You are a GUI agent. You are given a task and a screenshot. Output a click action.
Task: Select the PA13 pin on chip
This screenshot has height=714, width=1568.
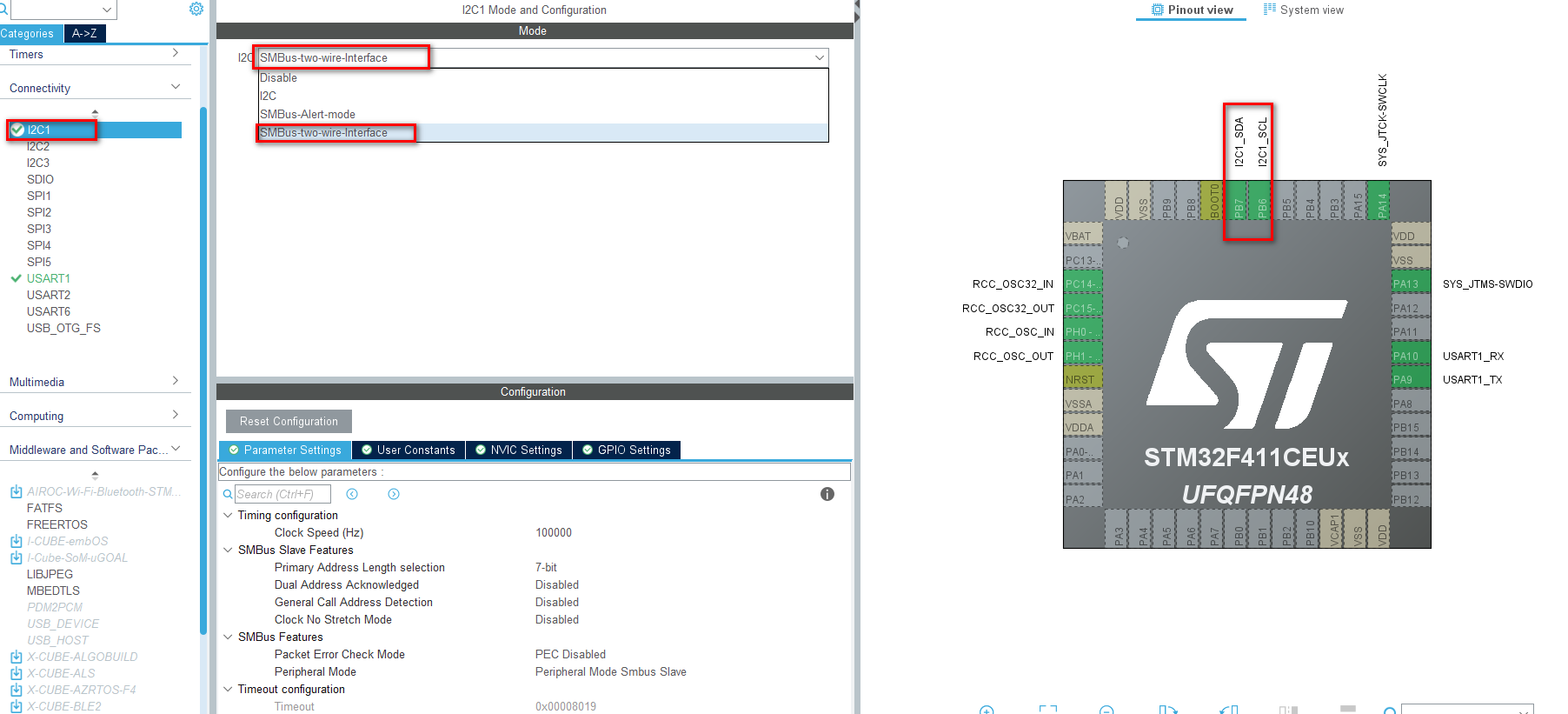point(1411,284)
